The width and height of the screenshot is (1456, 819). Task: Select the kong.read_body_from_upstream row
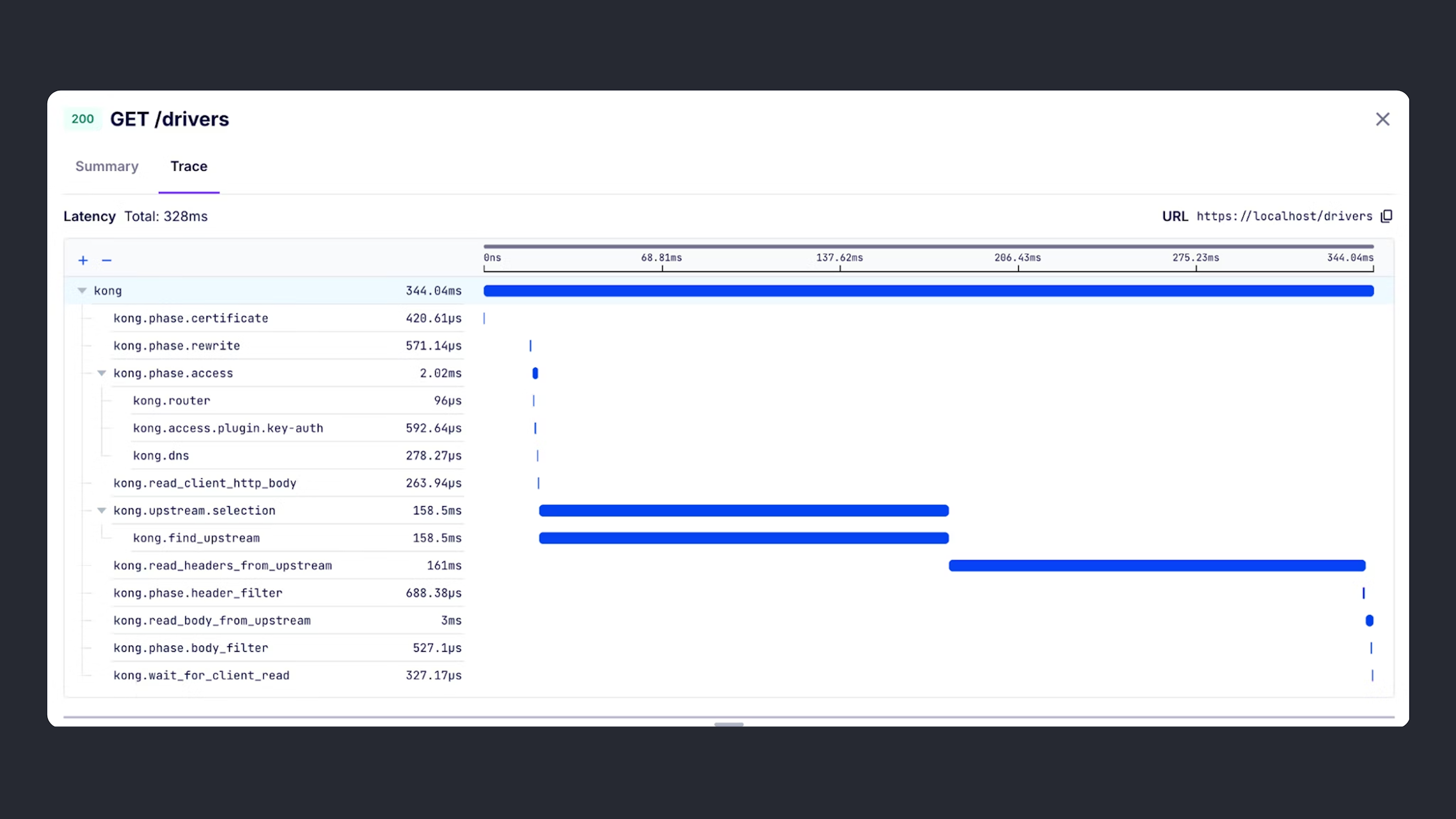tap(212, 621)
